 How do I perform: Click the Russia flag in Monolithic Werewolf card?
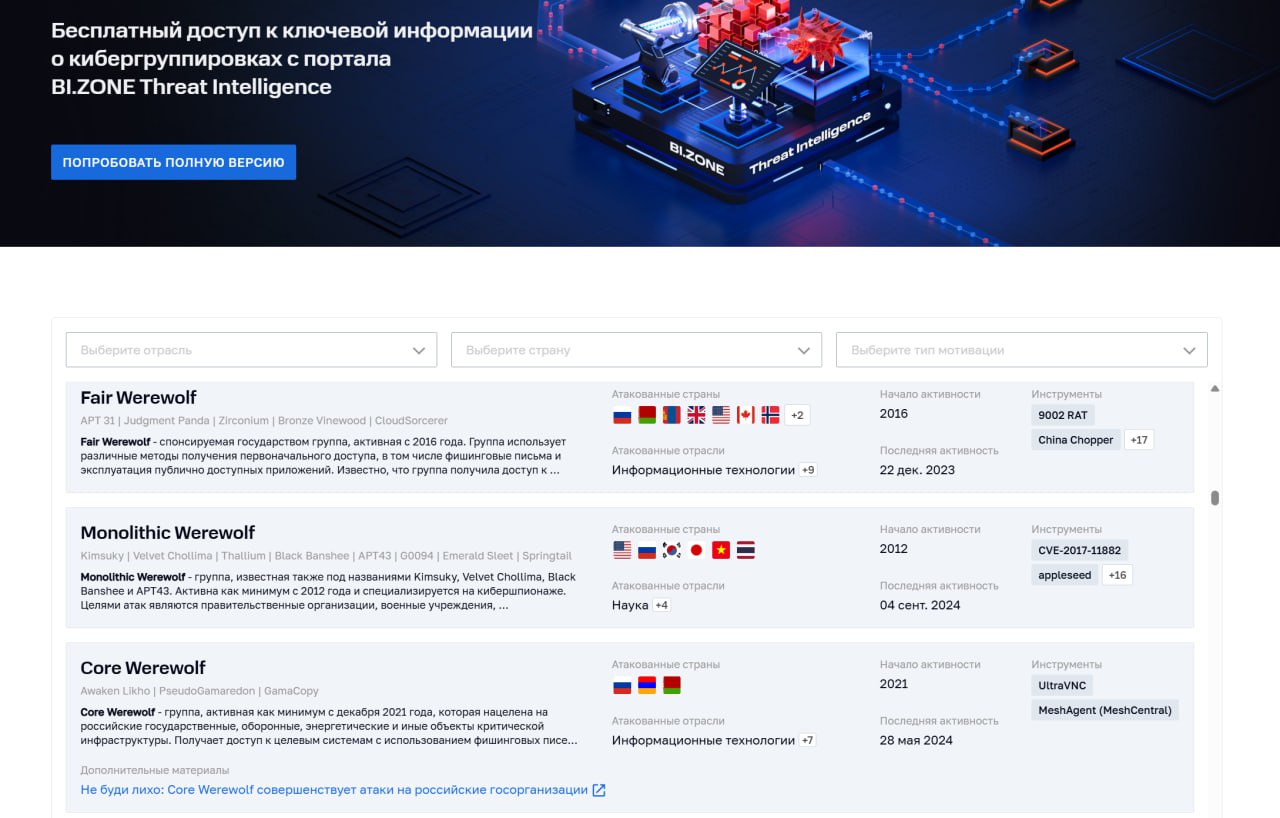pyautogui.click(x=647, y=550)
